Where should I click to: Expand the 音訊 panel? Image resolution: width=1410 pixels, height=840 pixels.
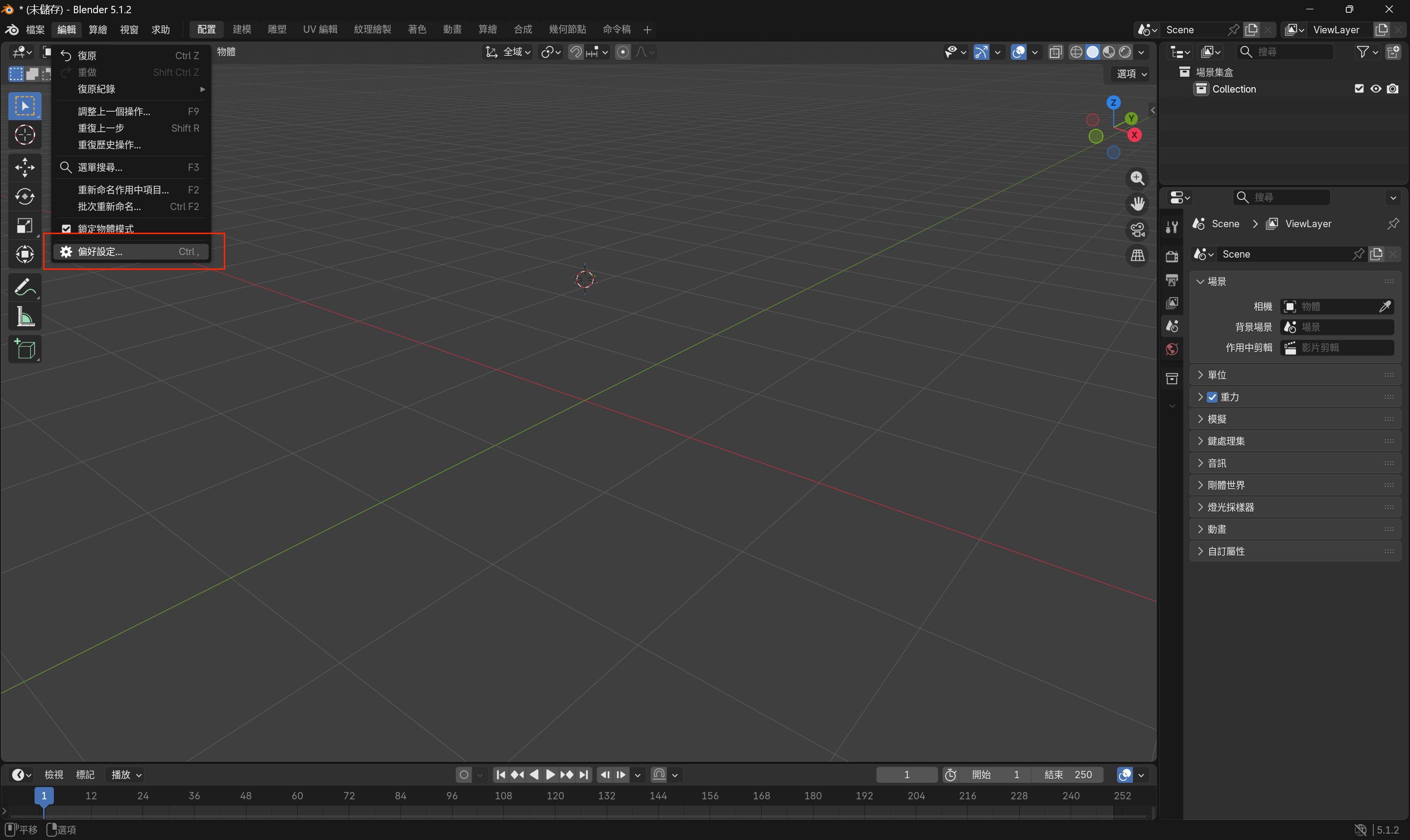coord(1294,463)
